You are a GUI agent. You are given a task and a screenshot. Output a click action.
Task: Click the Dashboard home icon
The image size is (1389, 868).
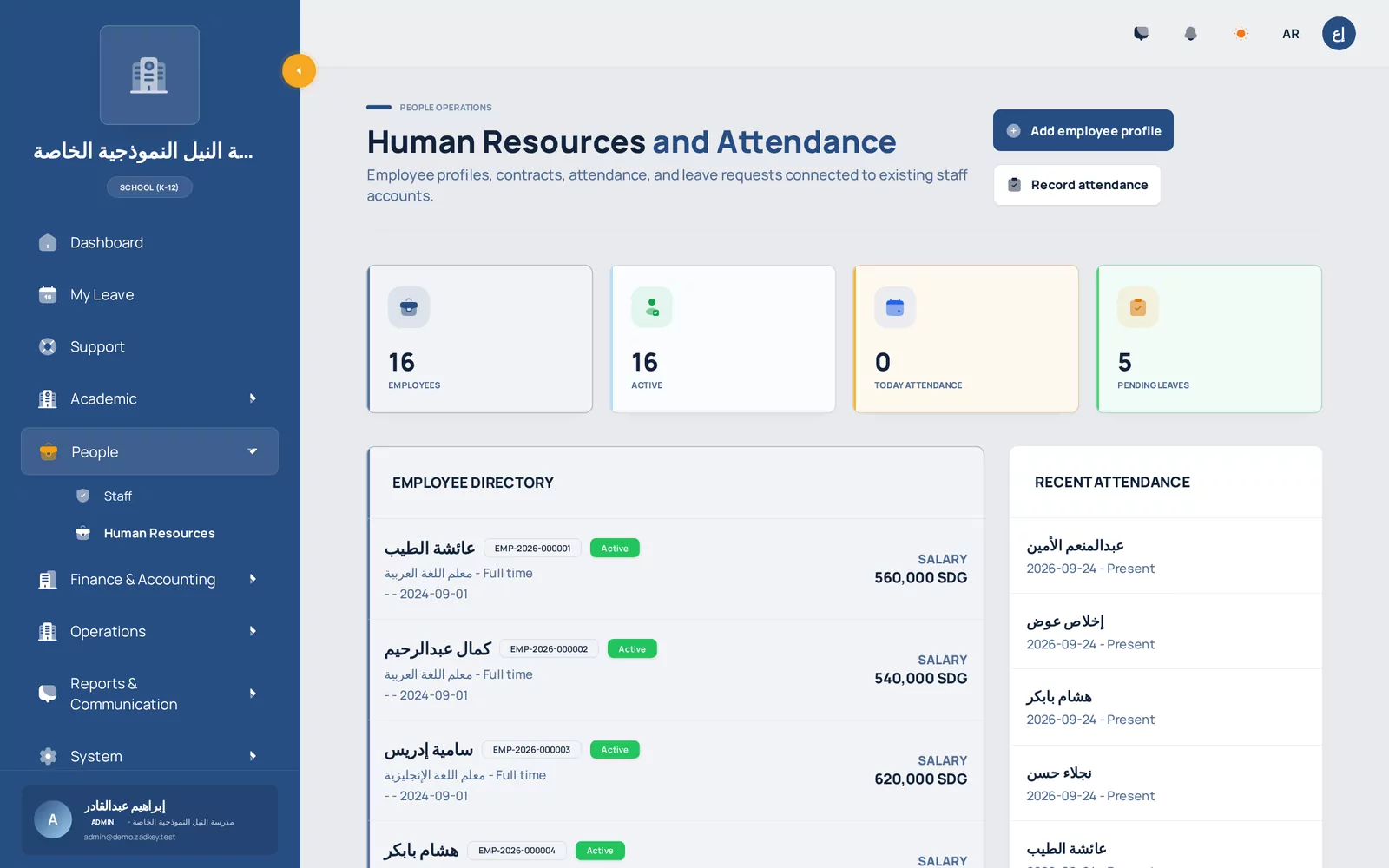click(48, 243)
